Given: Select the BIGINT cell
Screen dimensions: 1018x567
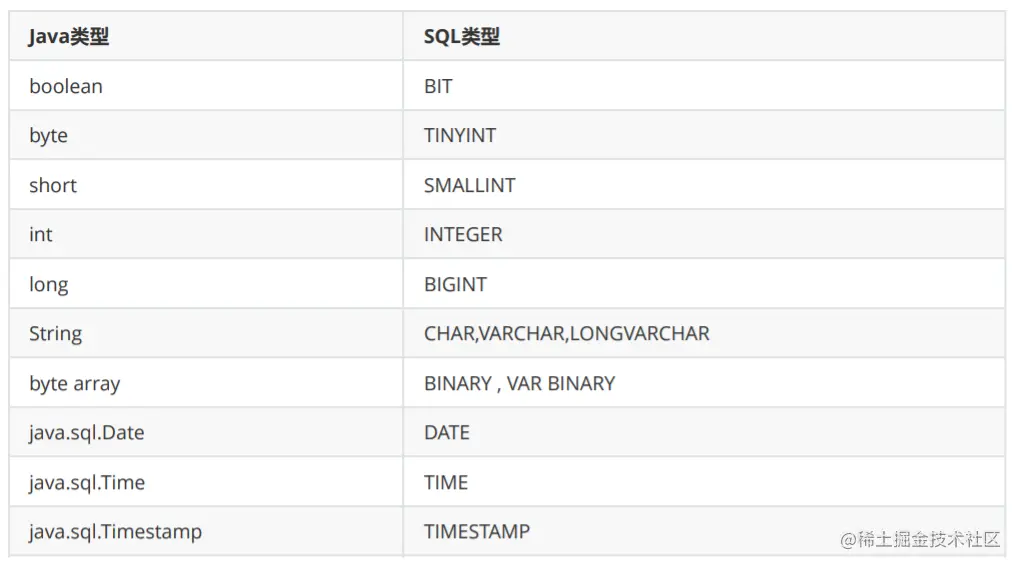Looking at the screenshot, I should [x=455, y=284].
